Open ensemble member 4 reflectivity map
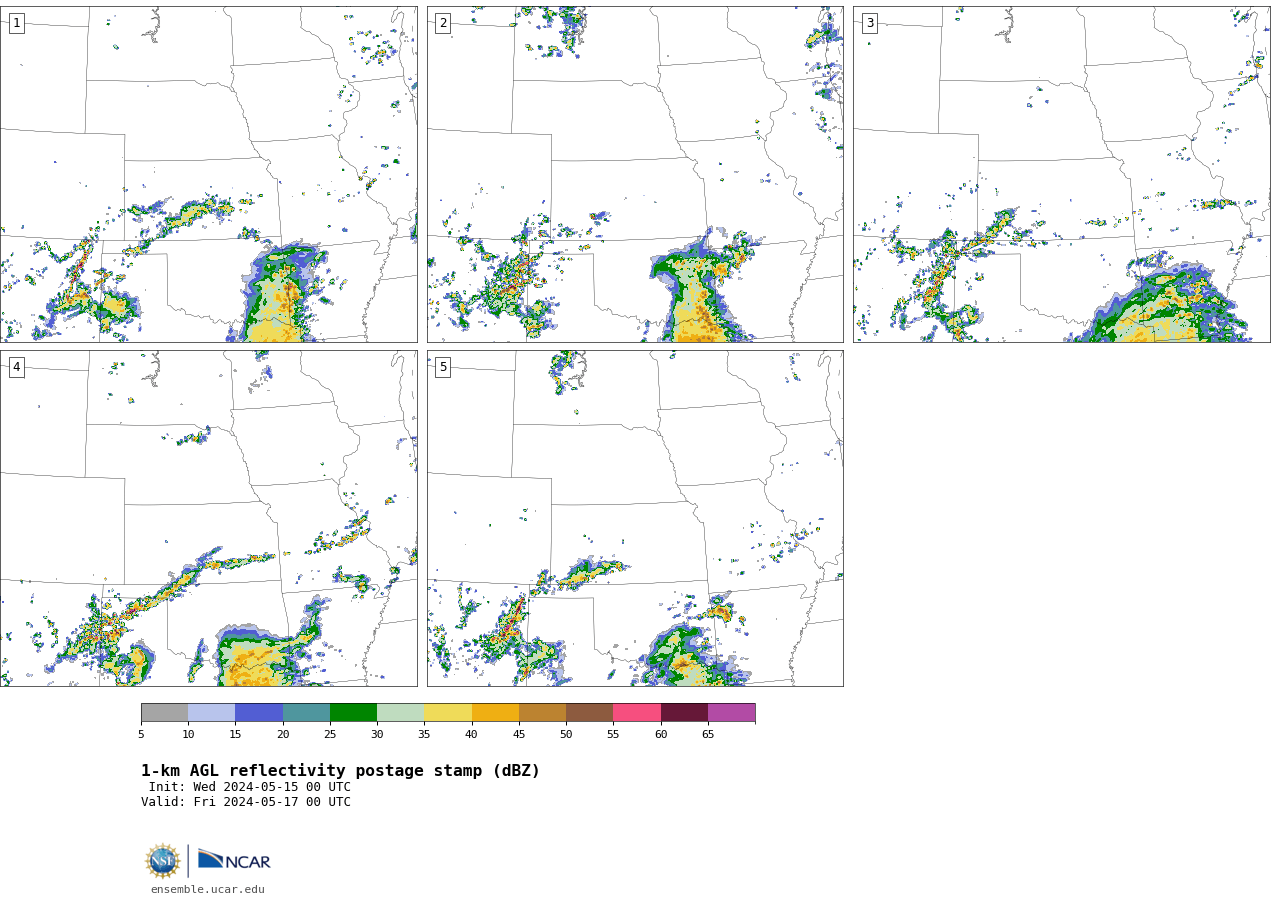 (x=209, y=518)
